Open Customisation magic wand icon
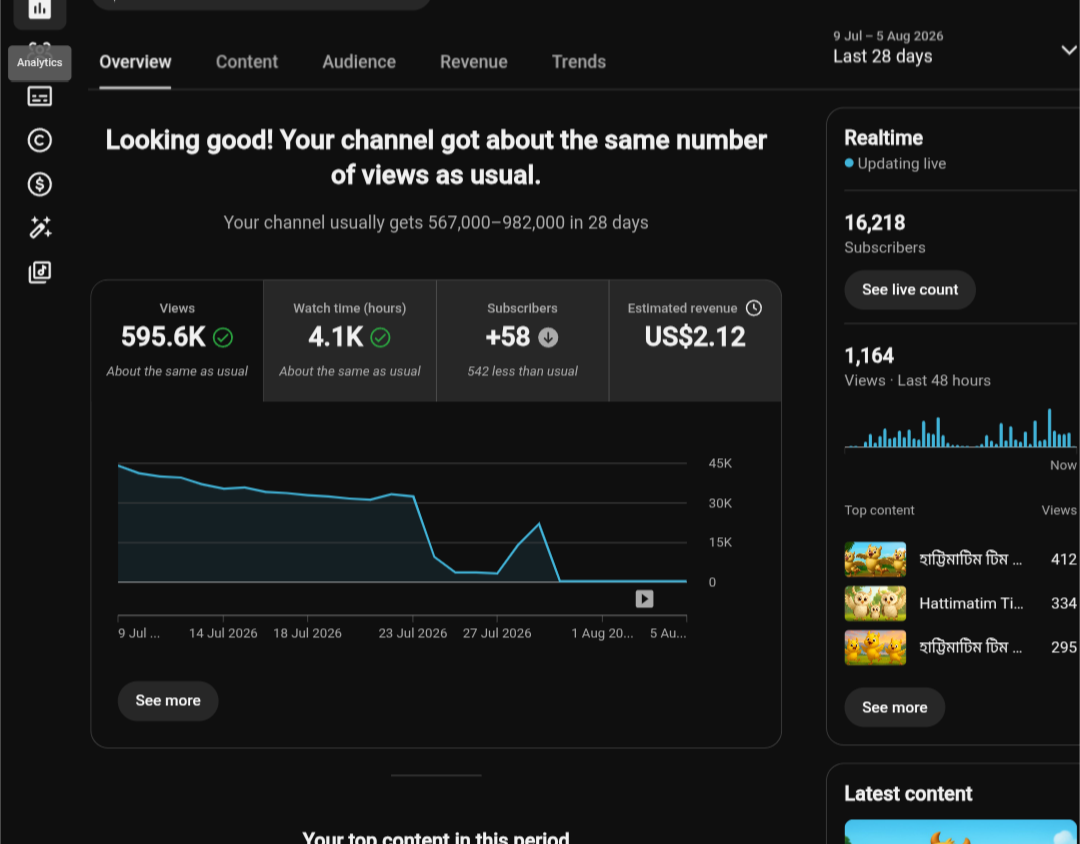The width and height of the screenshot is (1080, 844). (x=39, y=228)
